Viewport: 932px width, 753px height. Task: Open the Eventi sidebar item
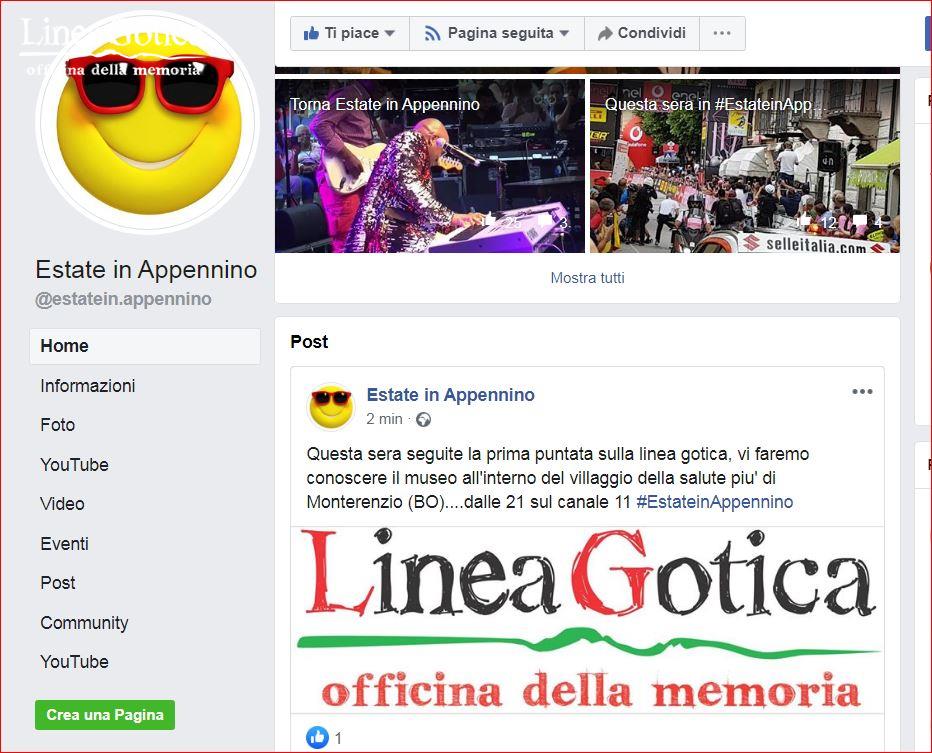(x=64, y=544)
